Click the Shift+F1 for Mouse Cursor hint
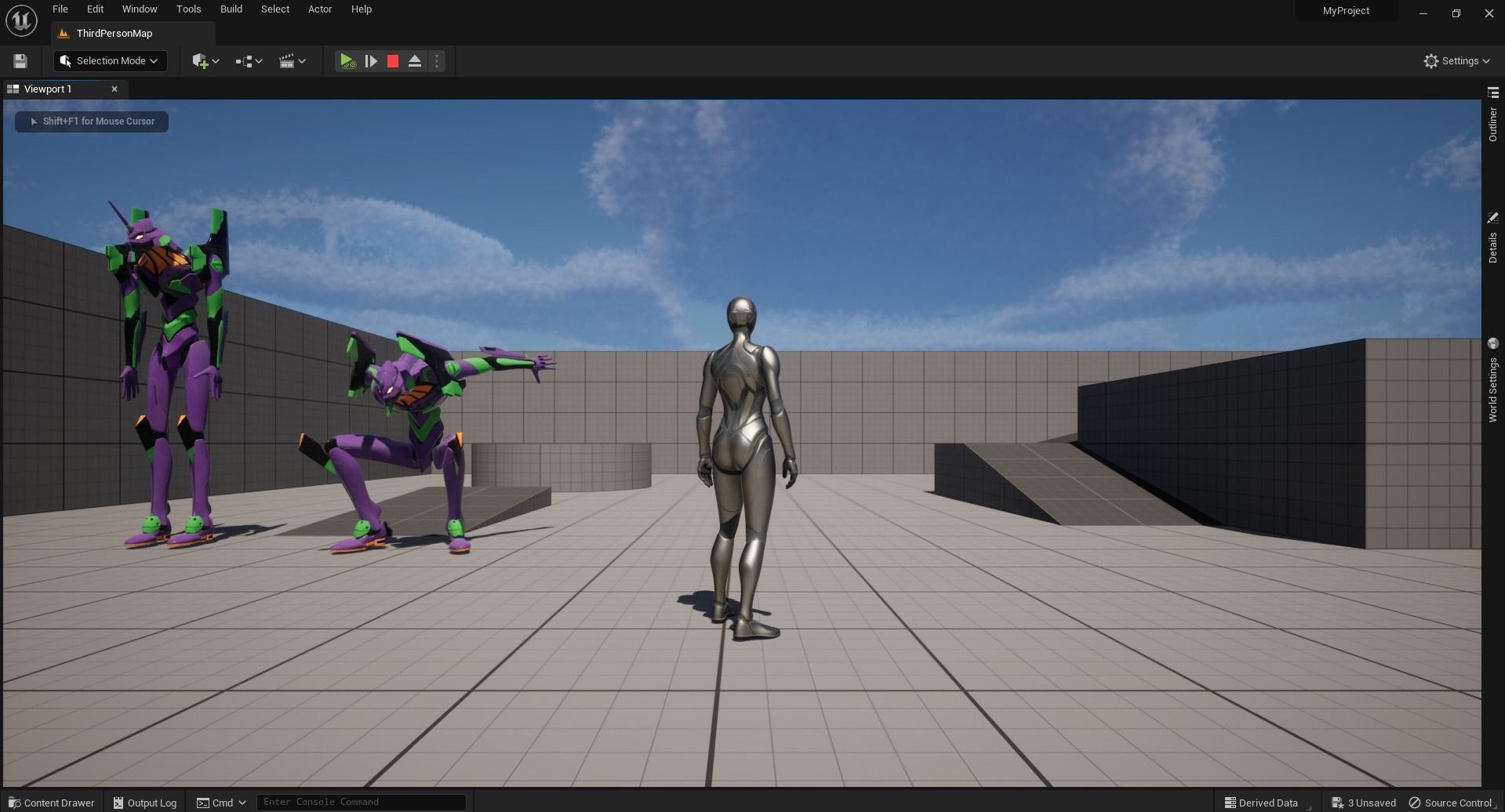 click(92, 121)
